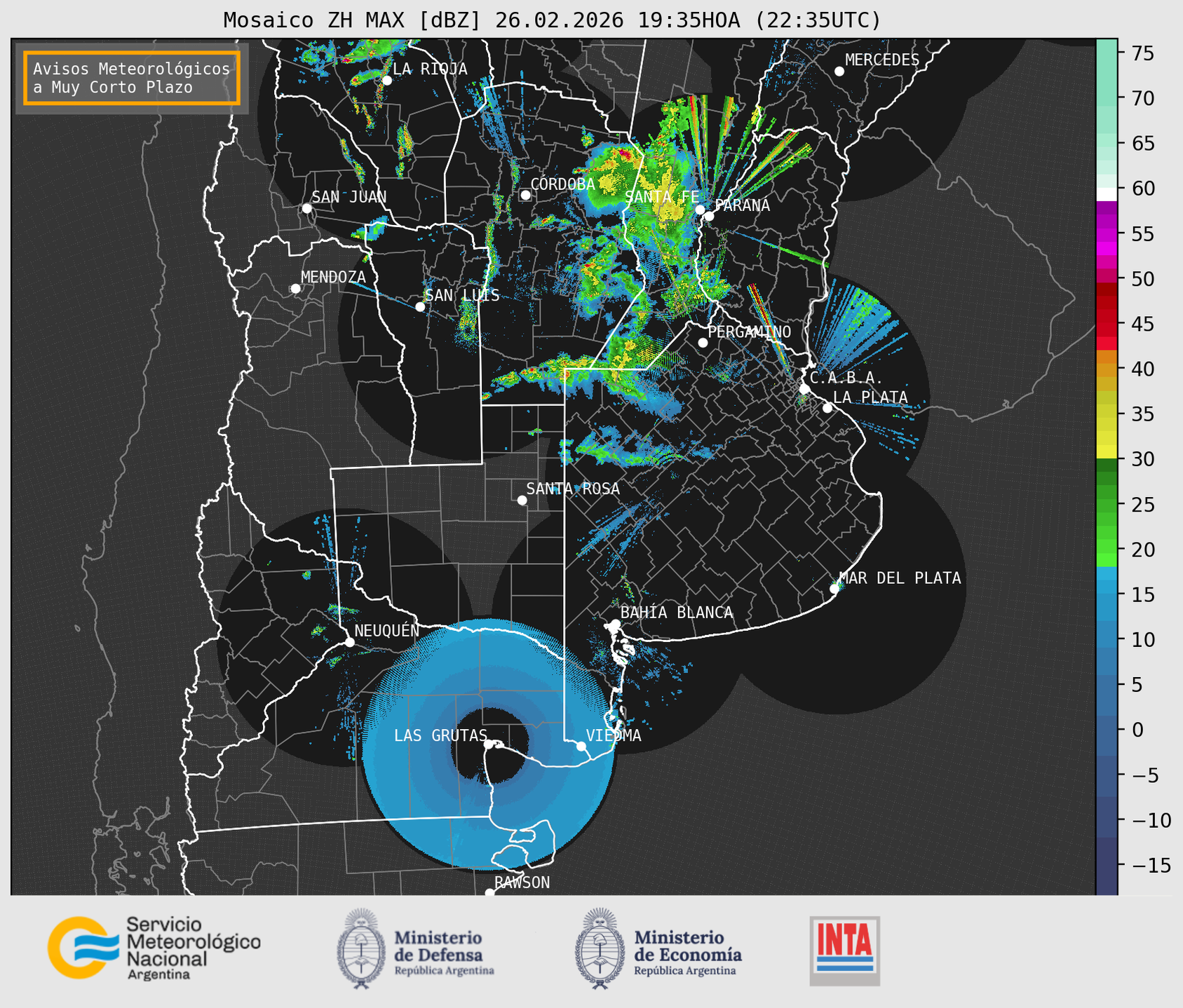This screenshot has width=1183, height=1008.
Task: Click the Servicio Meteorológico Nacional logo
Action: (154, 948)
